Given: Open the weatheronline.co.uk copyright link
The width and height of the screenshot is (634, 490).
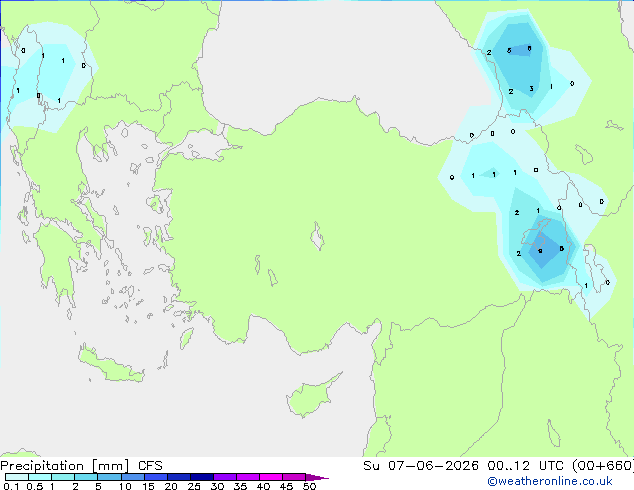Looking at the screenshot, I should pos(550,481).
